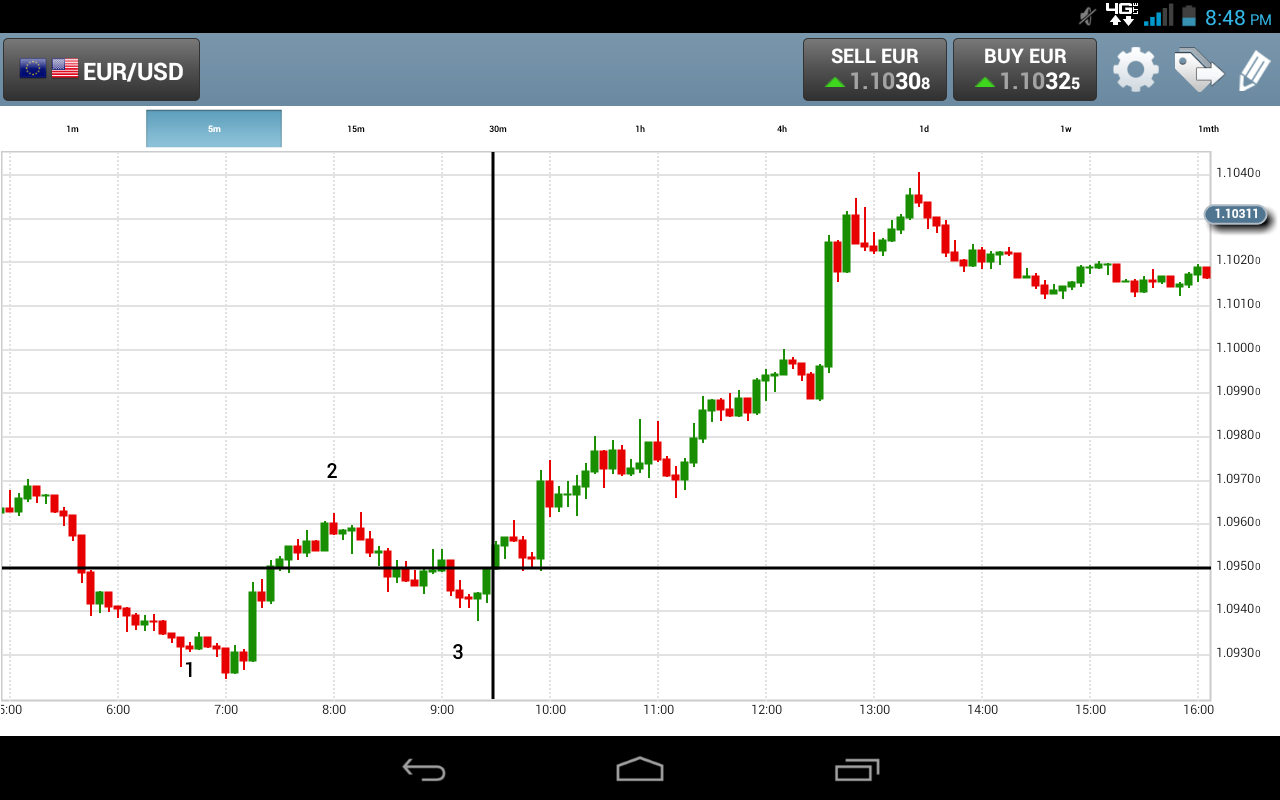Image resolution: width=1280 pixels, height=800 pixels.
Task: Select the 5m timeframe tab
Action: [214, 129]
